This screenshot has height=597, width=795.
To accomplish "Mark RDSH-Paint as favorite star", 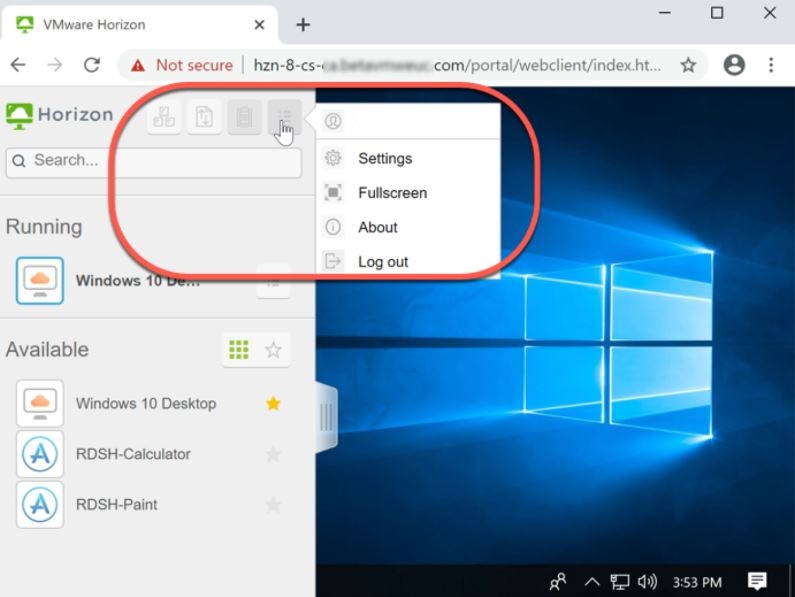I will pos(273,505).
